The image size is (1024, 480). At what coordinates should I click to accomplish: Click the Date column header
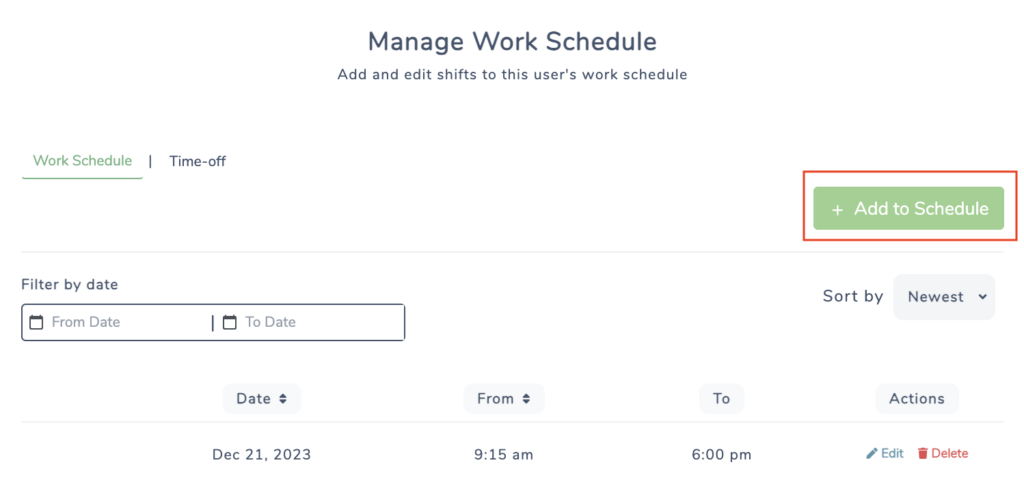[x=262, y=398]
